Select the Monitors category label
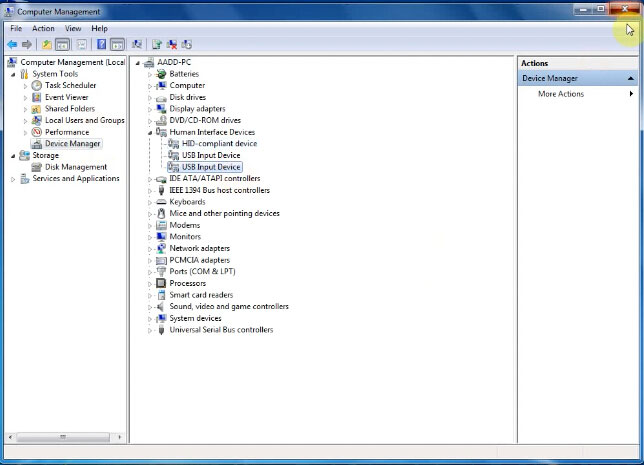644x465 pixels. pos(185,237)
